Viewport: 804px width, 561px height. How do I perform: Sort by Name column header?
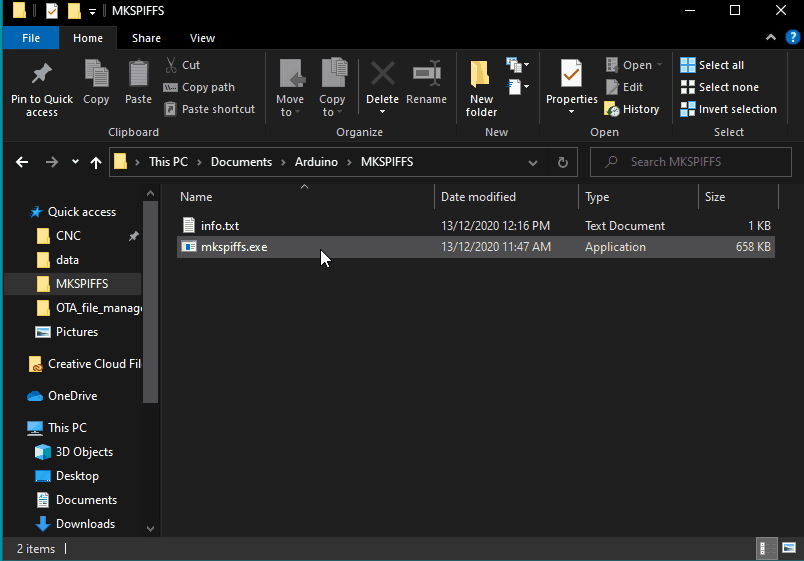(x=196, y=197)
